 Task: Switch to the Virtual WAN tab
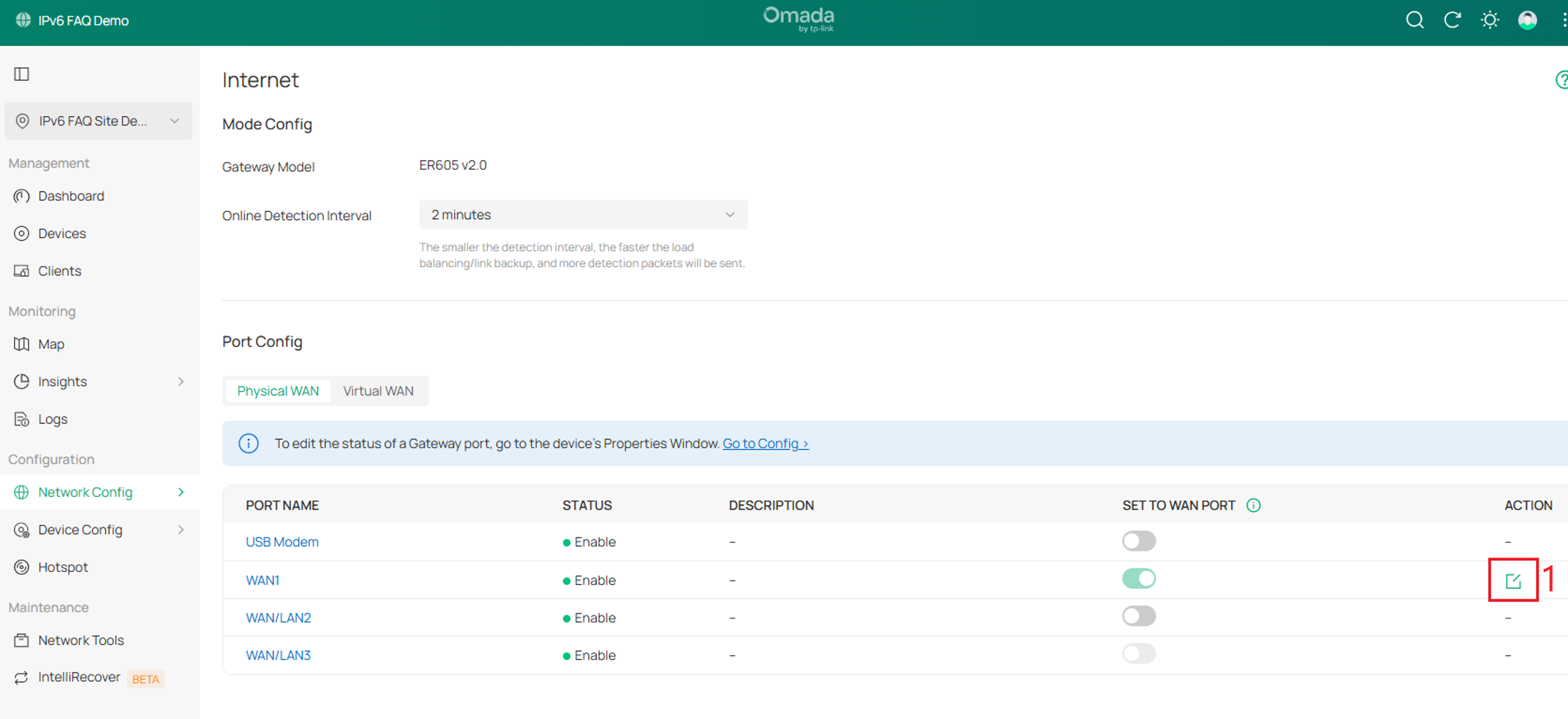tap(378, 391)
